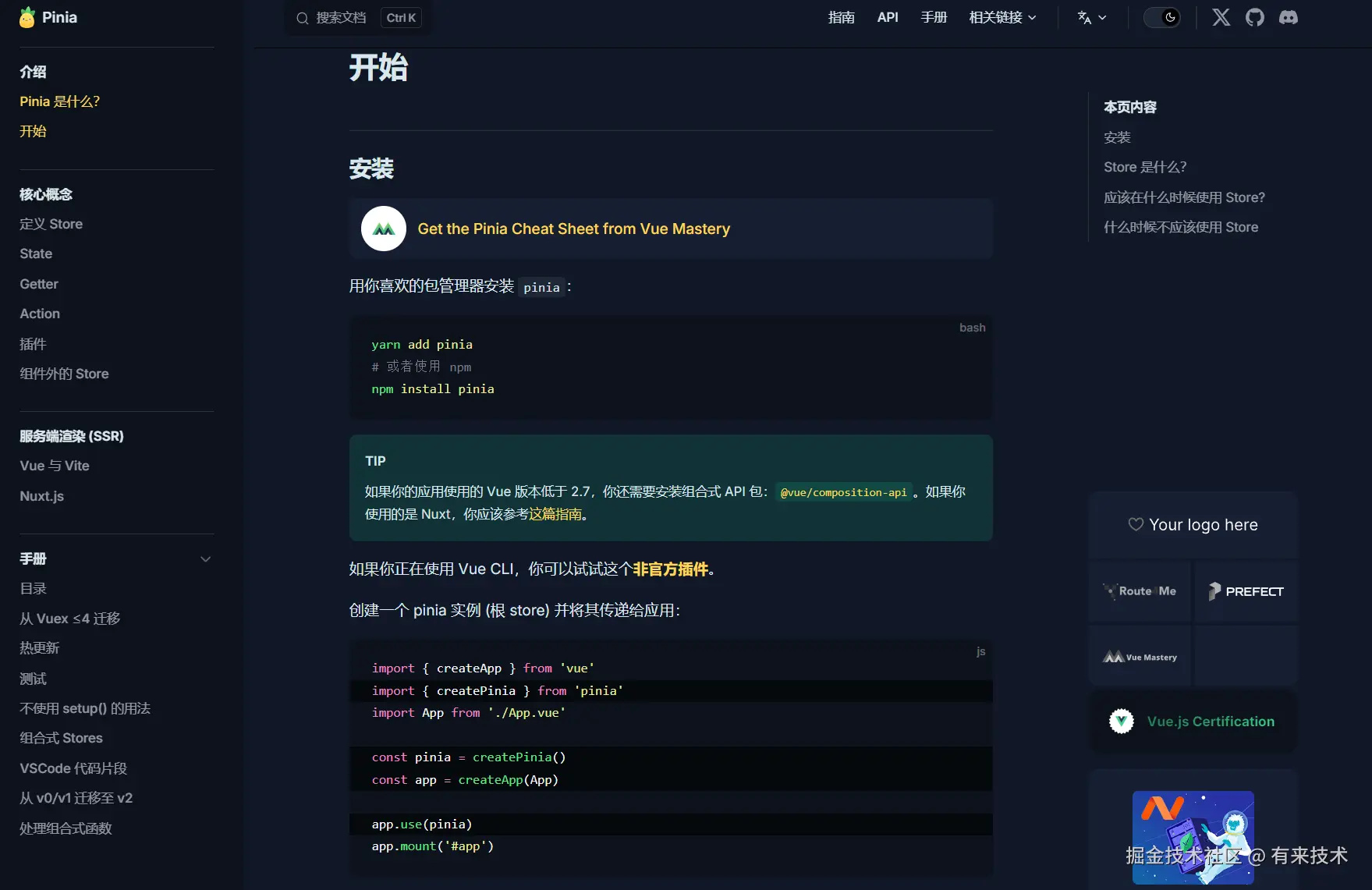Screen dimensions: 1372x890
Task: Open Vue 与 Vite sidebar entry
Action: pyautogui.click(x=55, y=466)
